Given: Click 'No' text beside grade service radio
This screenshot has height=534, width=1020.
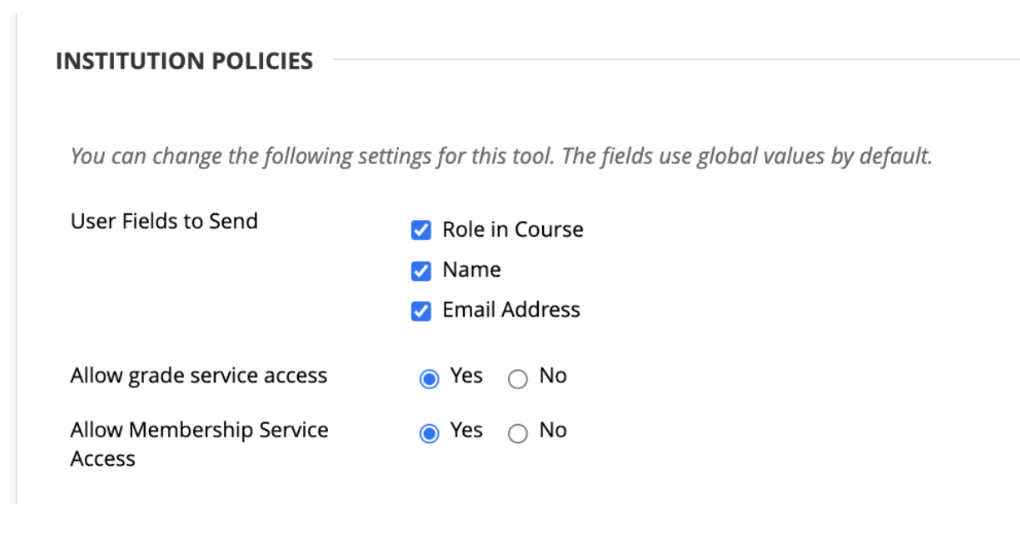Looking at the screenshot, I should pyautogui.click(x=553, y=376).
